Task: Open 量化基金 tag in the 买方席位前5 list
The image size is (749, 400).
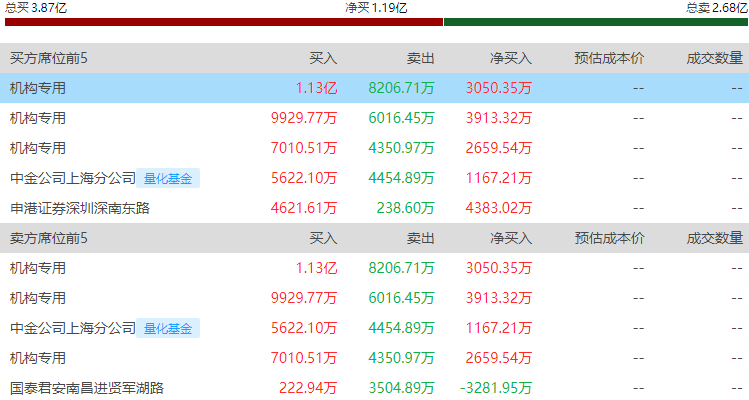Action: 168,178
